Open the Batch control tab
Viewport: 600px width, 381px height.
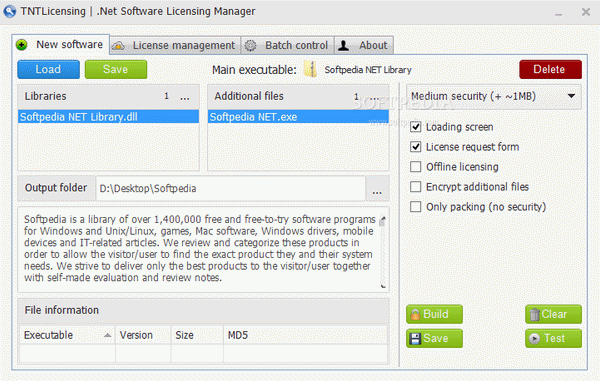[x=287, y=46]
